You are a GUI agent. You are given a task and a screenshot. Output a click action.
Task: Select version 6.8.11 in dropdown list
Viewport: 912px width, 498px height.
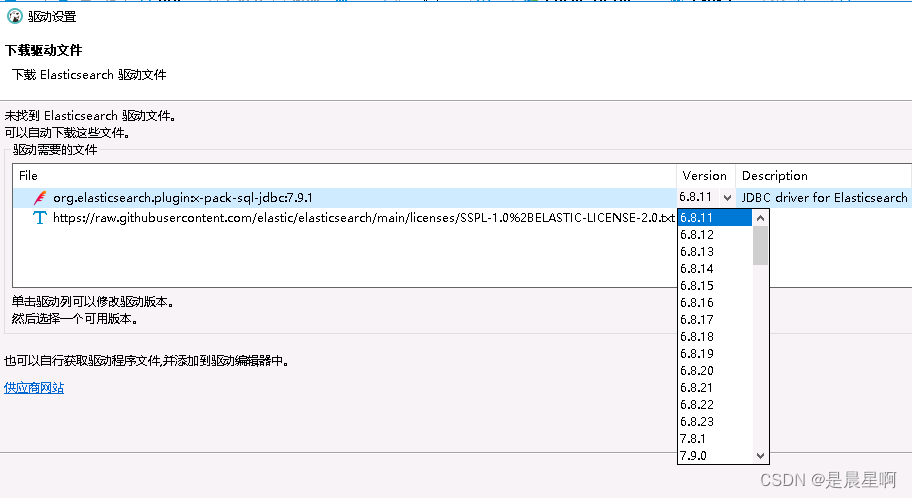(715, 218)
